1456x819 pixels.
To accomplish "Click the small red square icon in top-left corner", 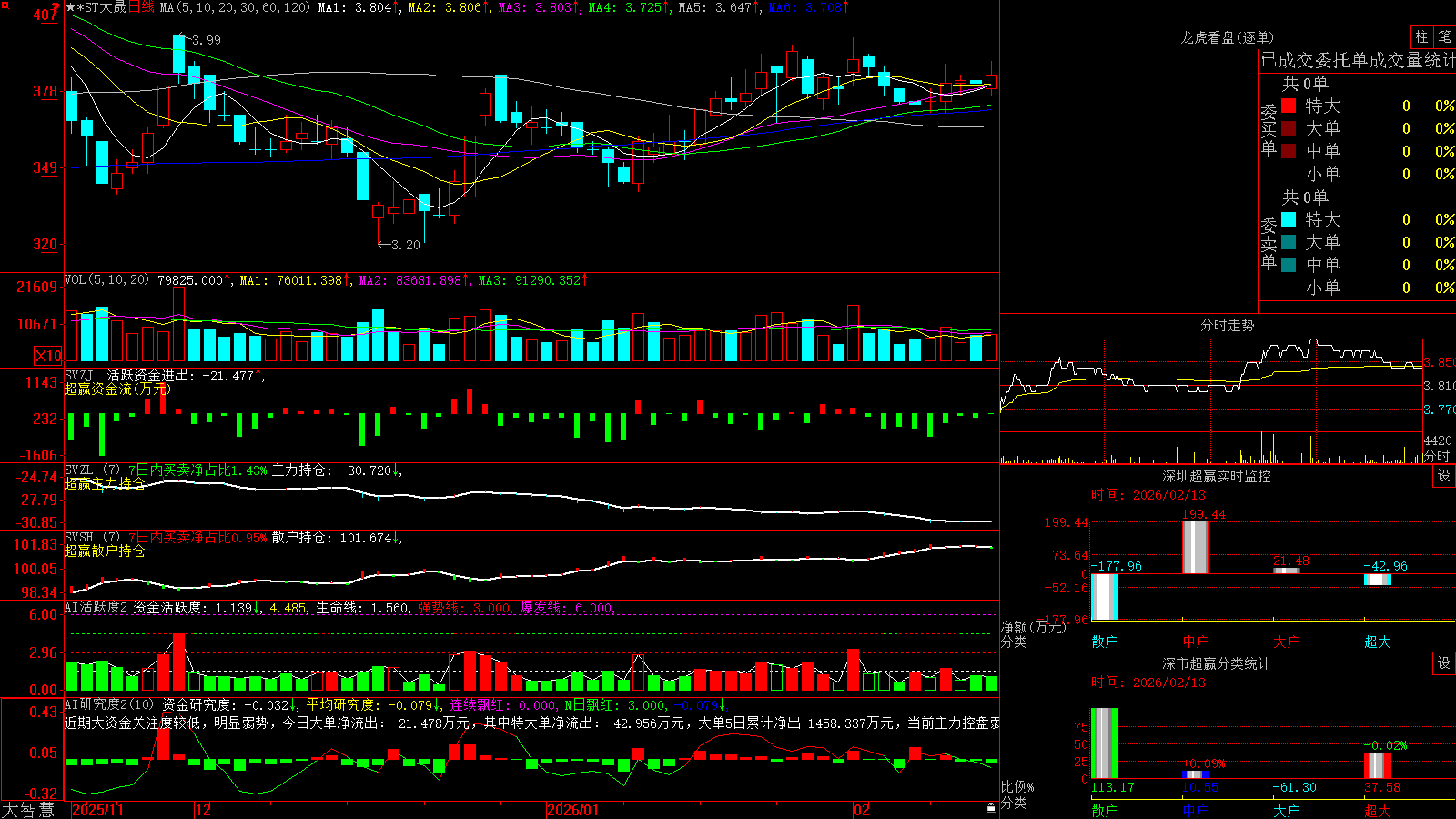I will [5, 5].
